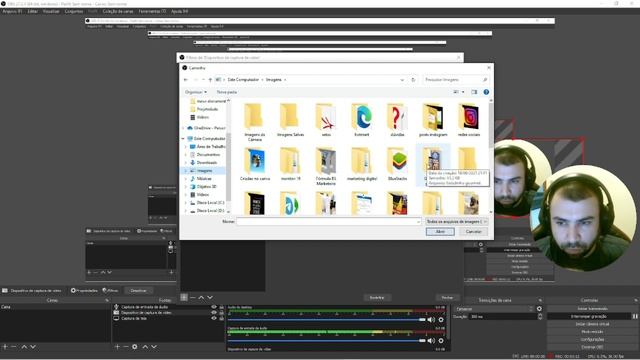Refresh the Imagens folder listing
The width and height of the screenshot is (640, 360).
point(413,80)
